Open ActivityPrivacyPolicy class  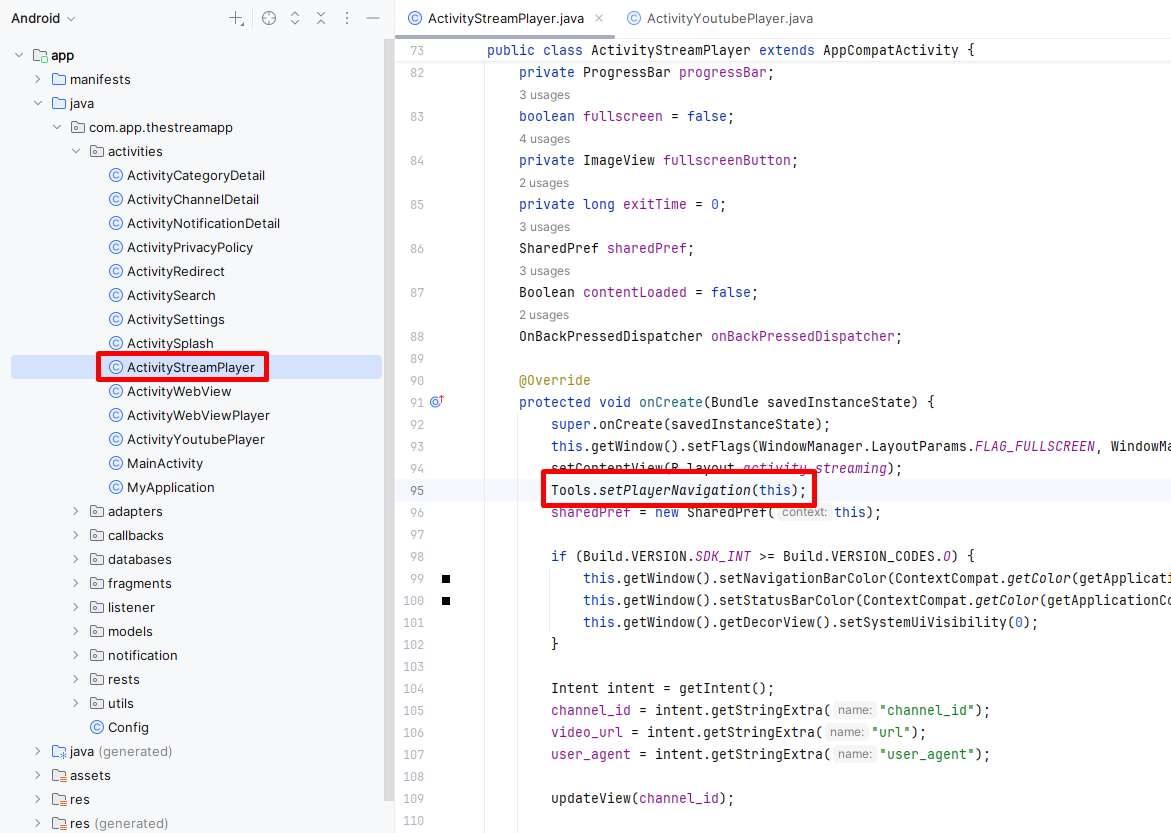(x=181, y=247)
